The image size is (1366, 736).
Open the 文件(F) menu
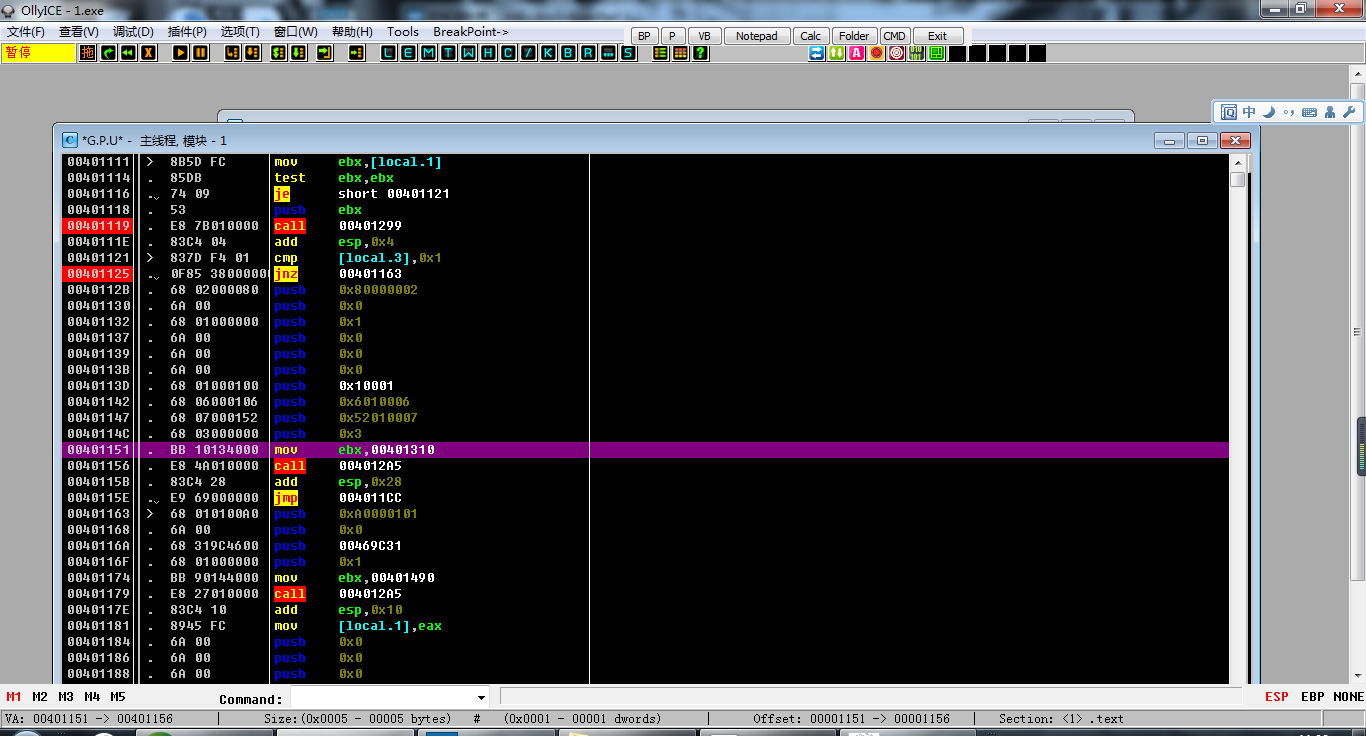(26, 32)
